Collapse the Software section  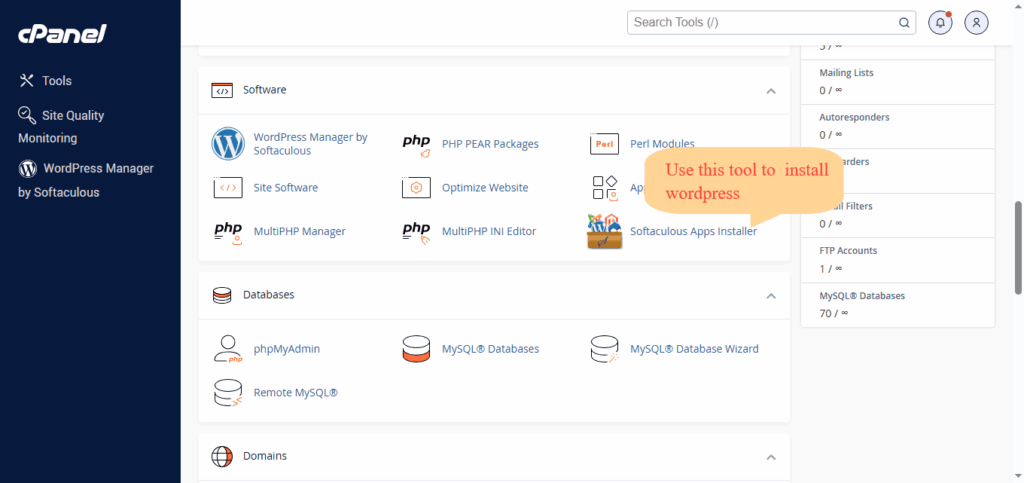point(771,91)
